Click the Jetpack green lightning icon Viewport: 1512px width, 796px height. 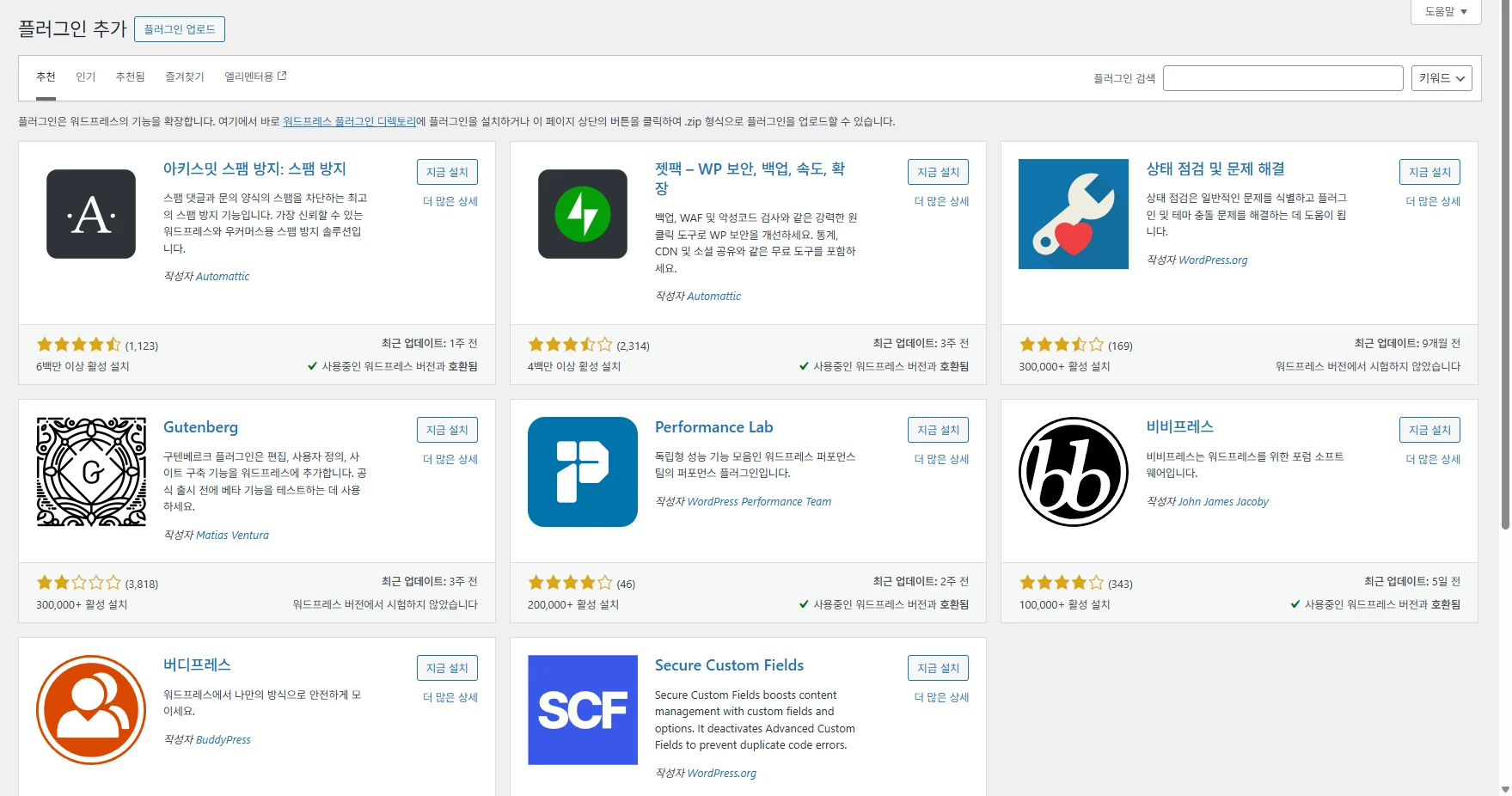tap(583, 214)
